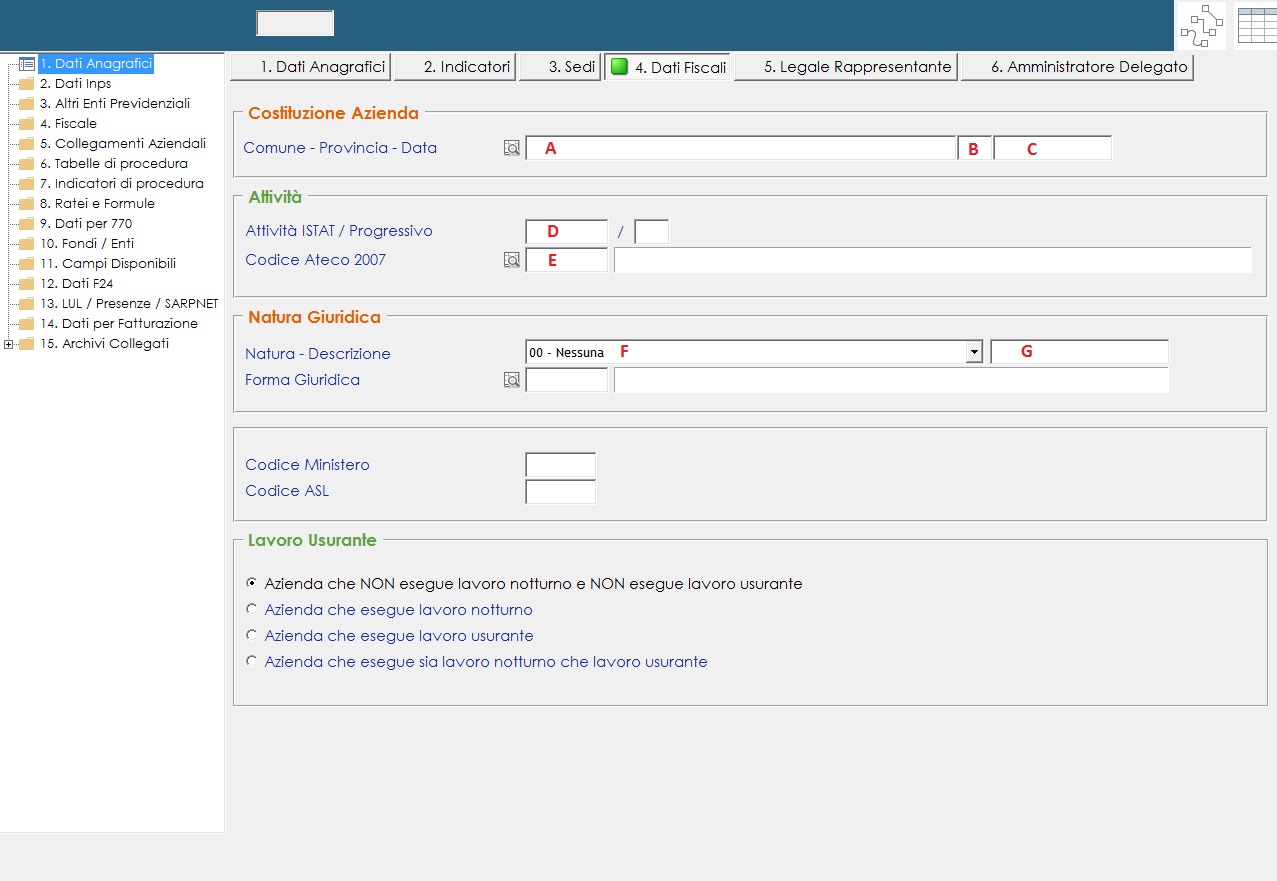The image size is (1277, 881).
Task: Click folder icon beside 2. Dati Inps
Action: [26, 84]
